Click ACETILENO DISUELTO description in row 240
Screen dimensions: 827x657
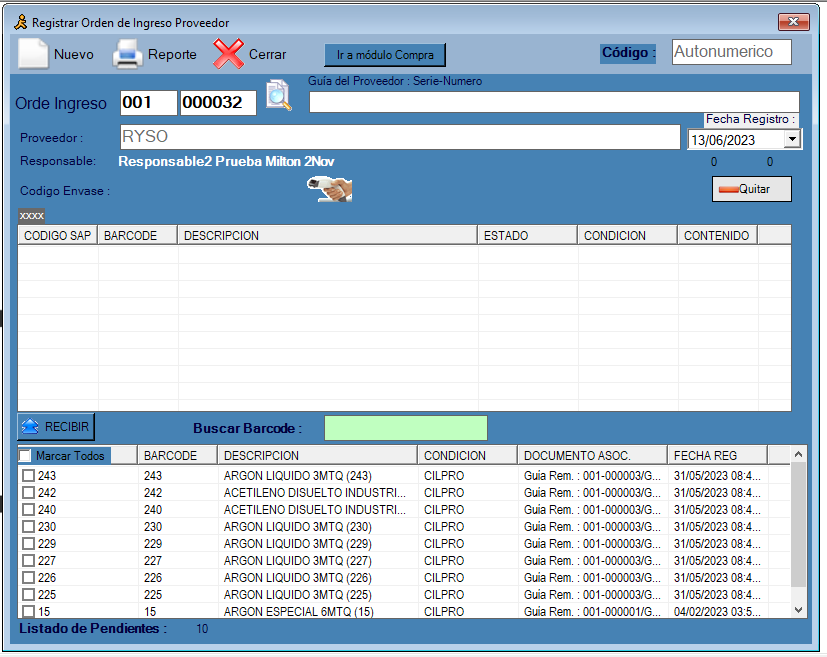point(315,510)
